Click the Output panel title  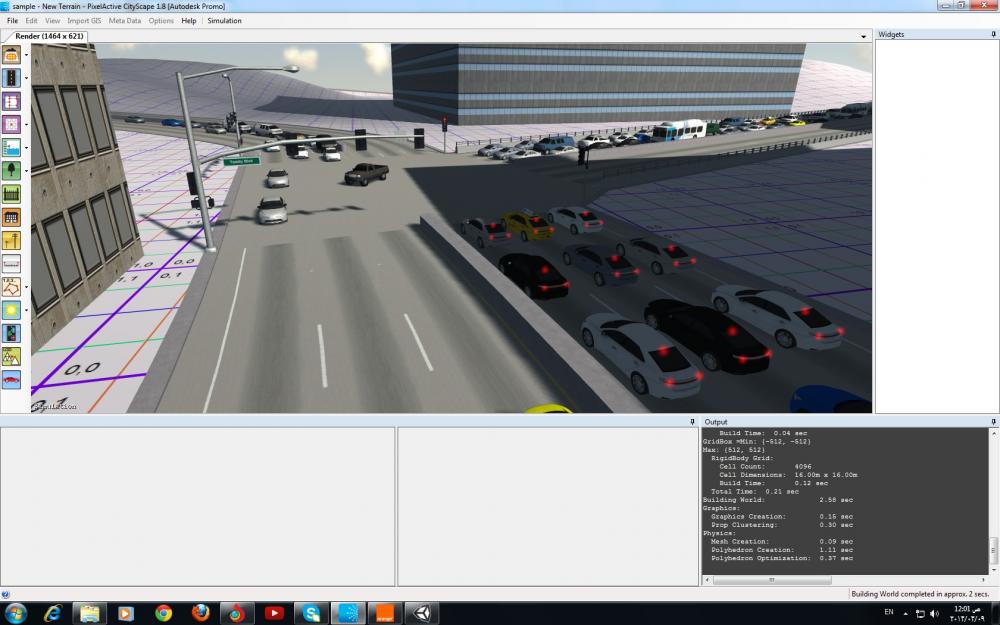point(716,422)
